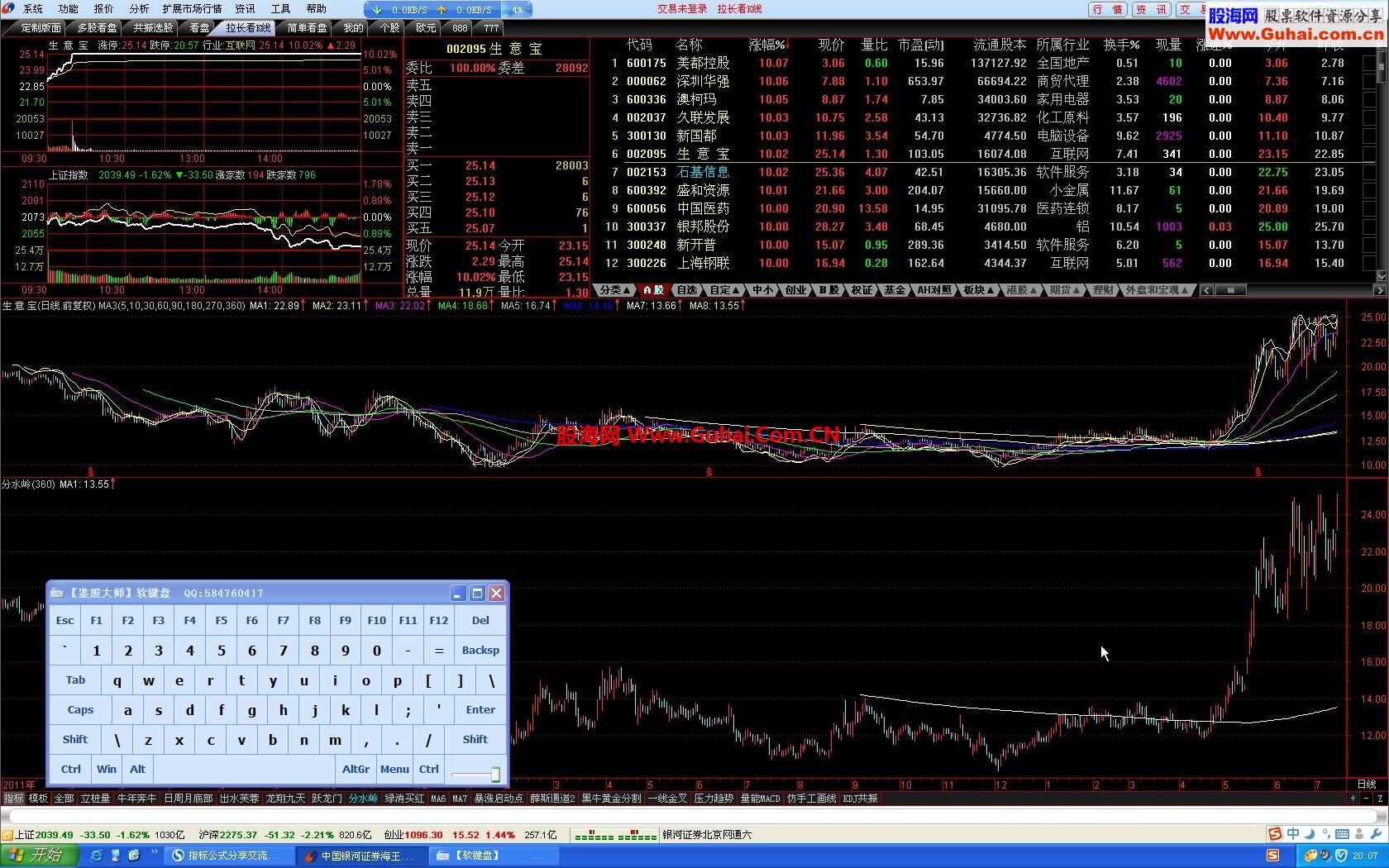Select the A股 market tab
This screenshot has height=868, width=1389.
(653, 290)
